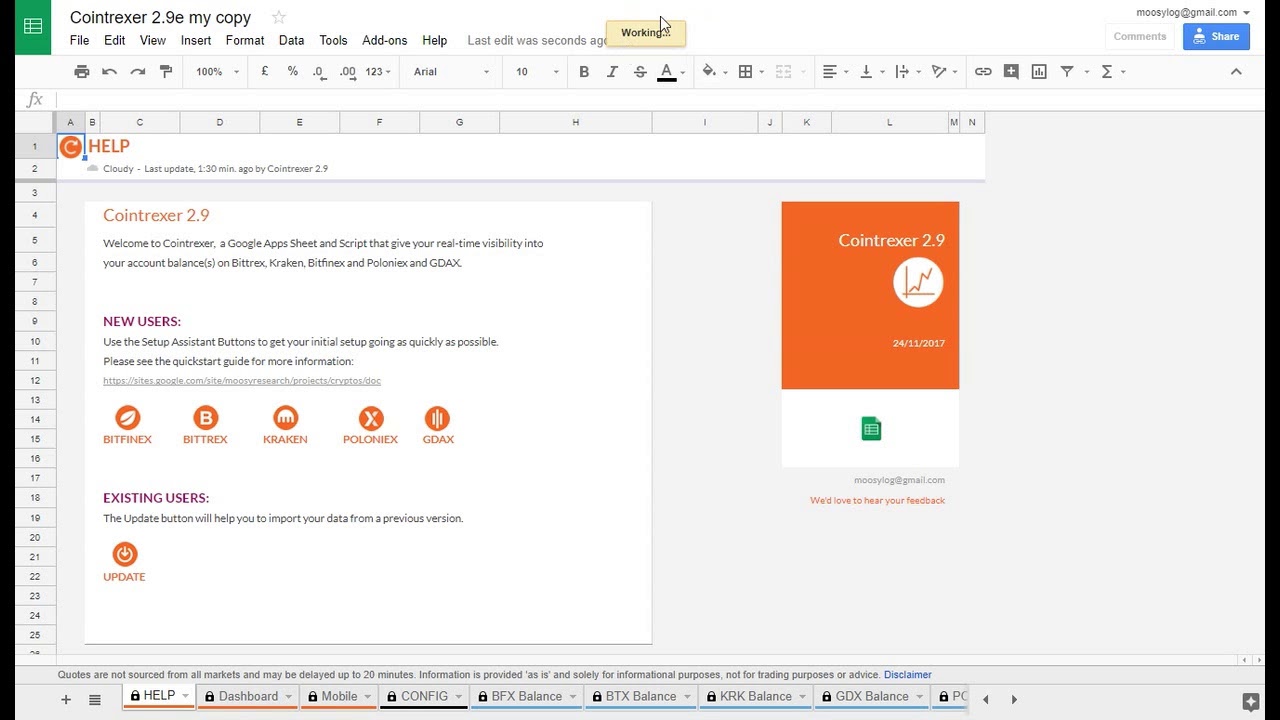Open the Insert menu

click(x=196, y=40)
